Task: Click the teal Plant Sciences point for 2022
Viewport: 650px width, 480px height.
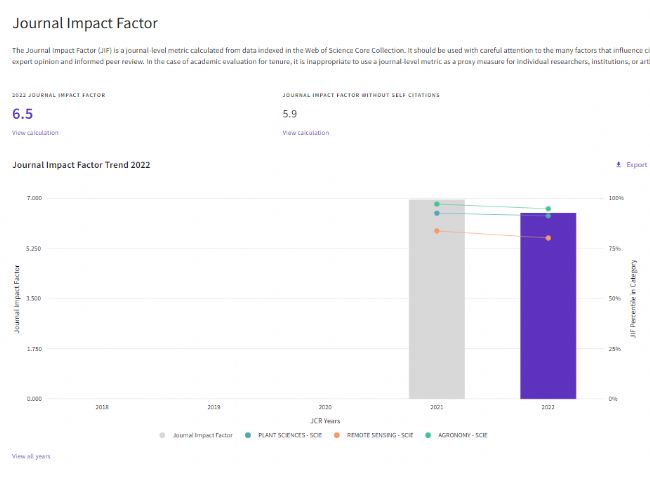Action: (548, 216)
